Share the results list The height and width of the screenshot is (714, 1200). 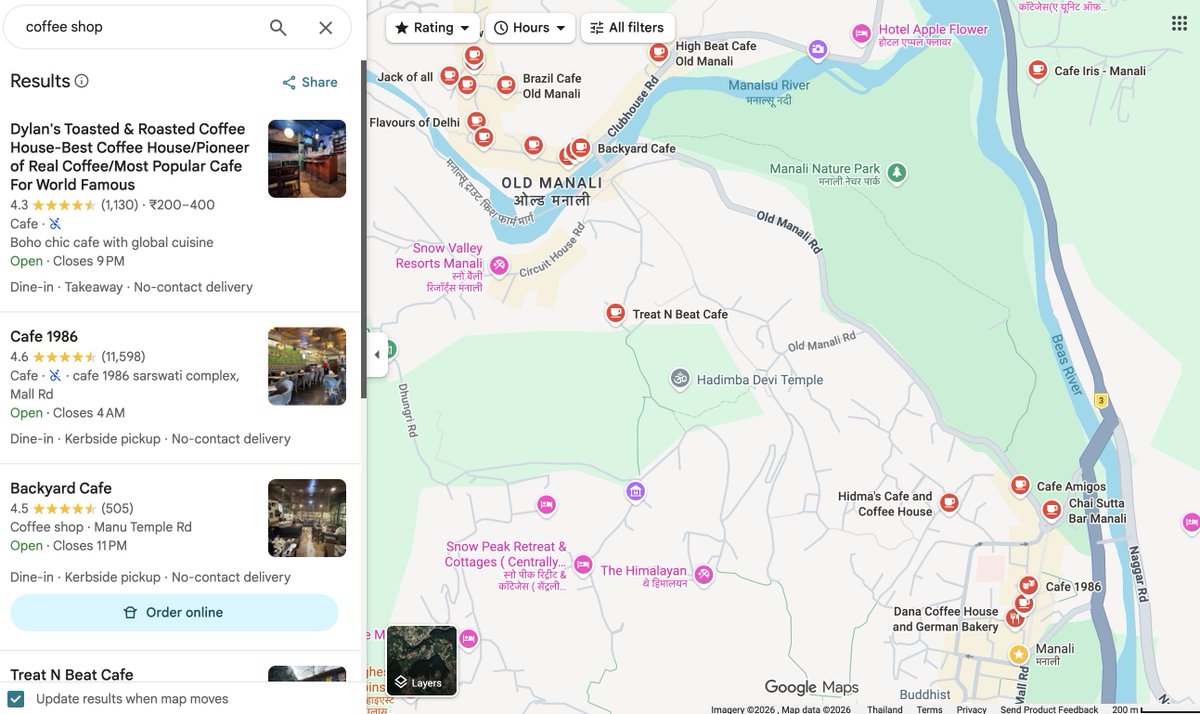click(310, 82)
